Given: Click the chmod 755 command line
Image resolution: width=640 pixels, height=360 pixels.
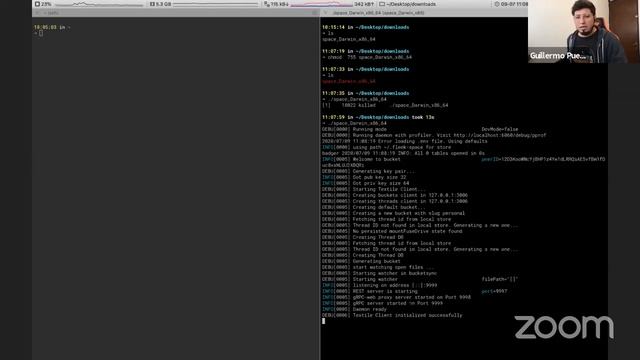Looking at the screenshot, I should [x=367, y=58].
